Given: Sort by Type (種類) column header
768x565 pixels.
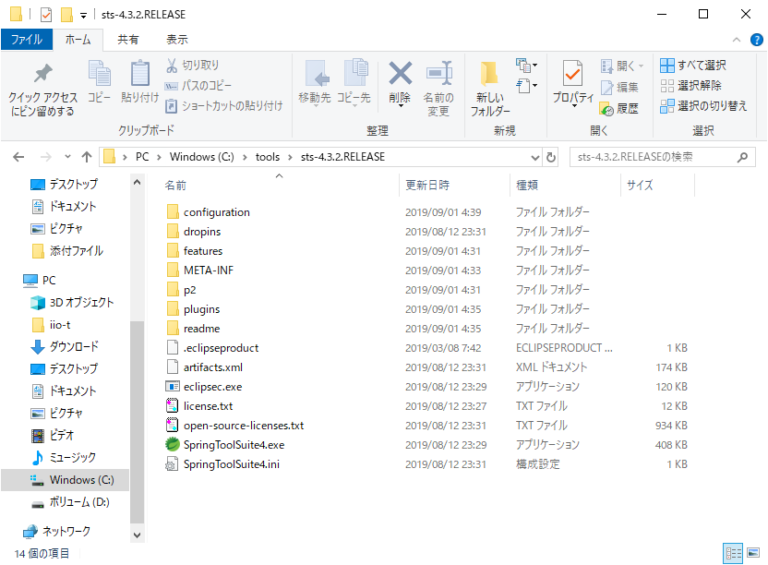Looking at the screenshot, I should point(527,185).
